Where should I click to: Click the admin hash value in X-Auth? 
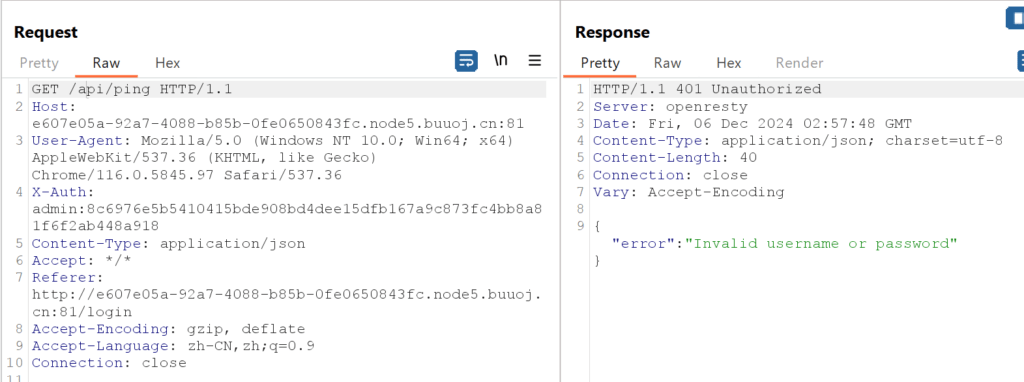tap(287, 217)
